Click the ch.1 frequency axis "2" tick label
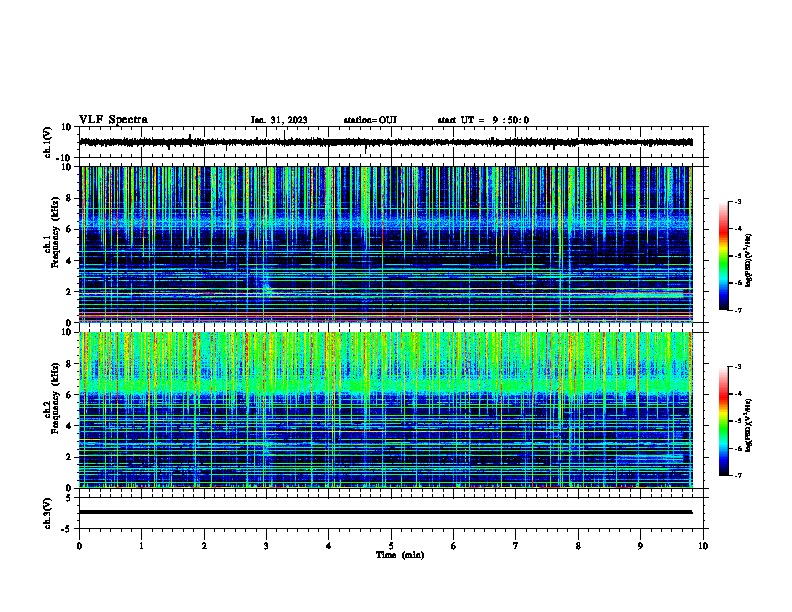Image resolution: width=792 pixels, height=612 pixels. tap(70, 291)
